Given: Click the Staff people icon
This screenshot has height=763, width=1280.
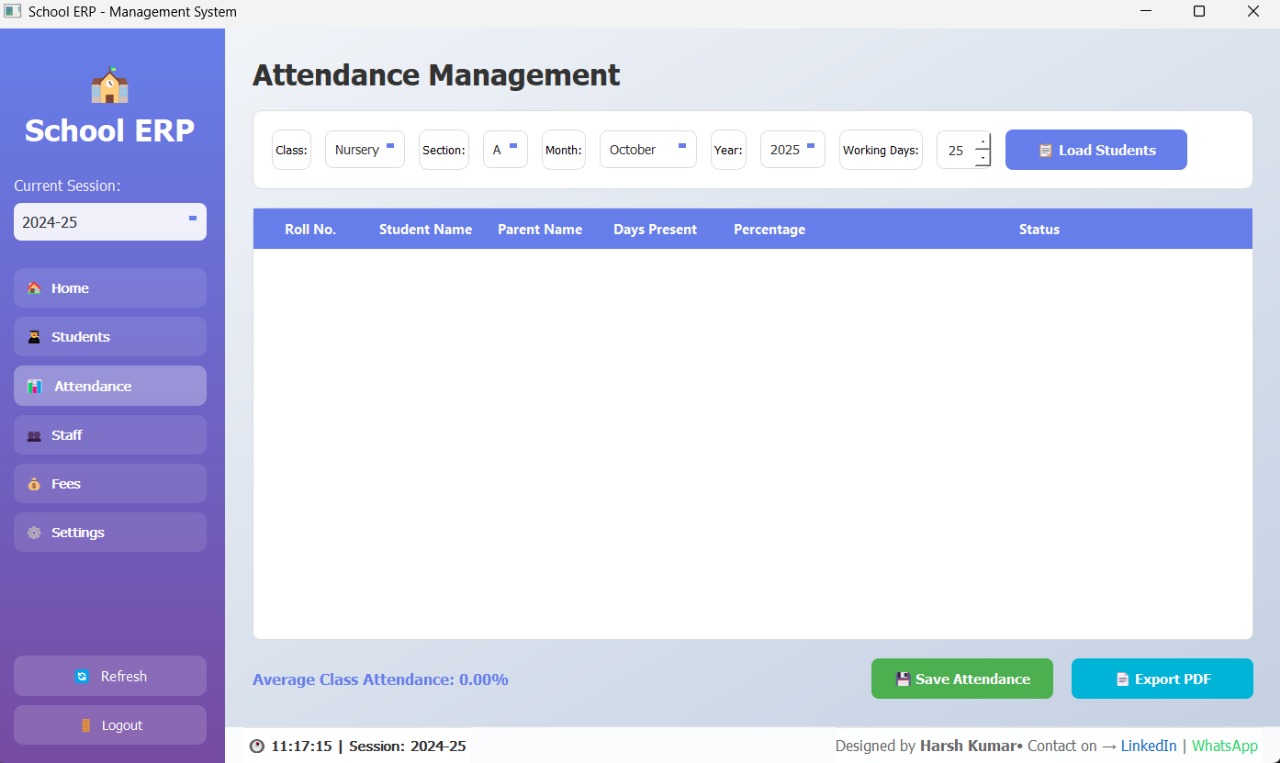Looking at the screenshot, I should point(34,436).
